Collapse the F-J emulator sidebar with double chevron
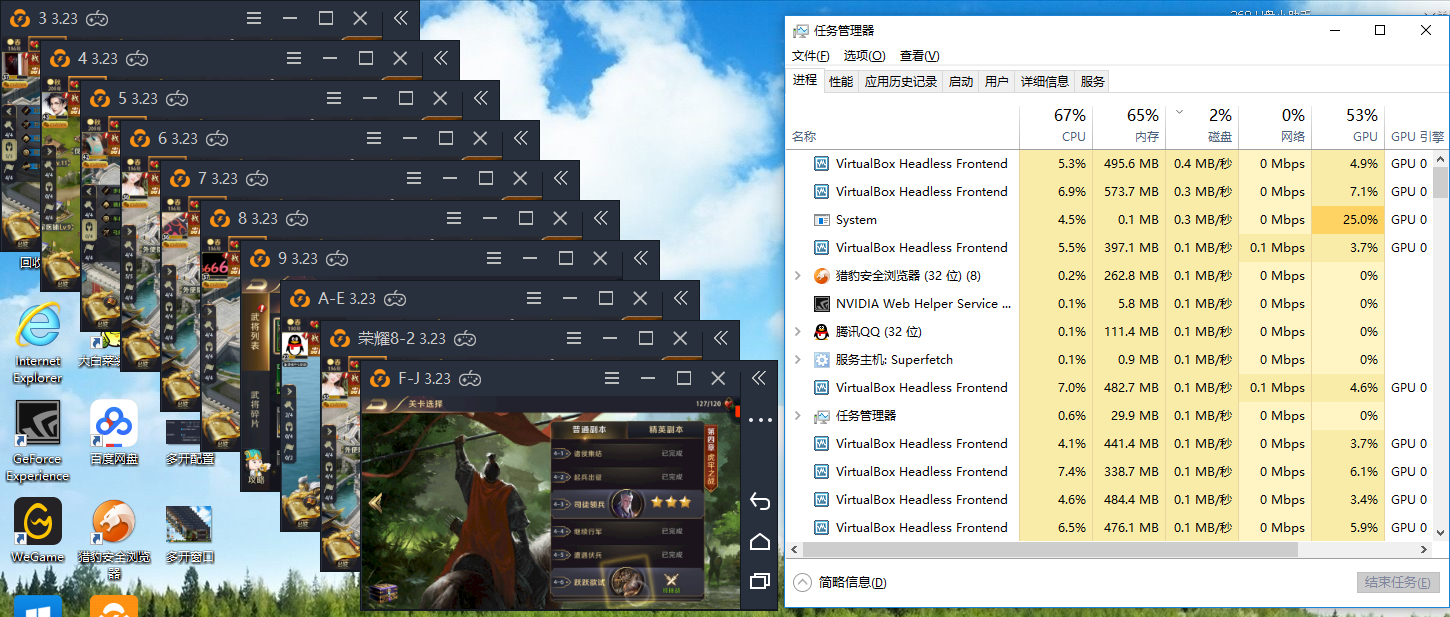 tap(759, 378)
